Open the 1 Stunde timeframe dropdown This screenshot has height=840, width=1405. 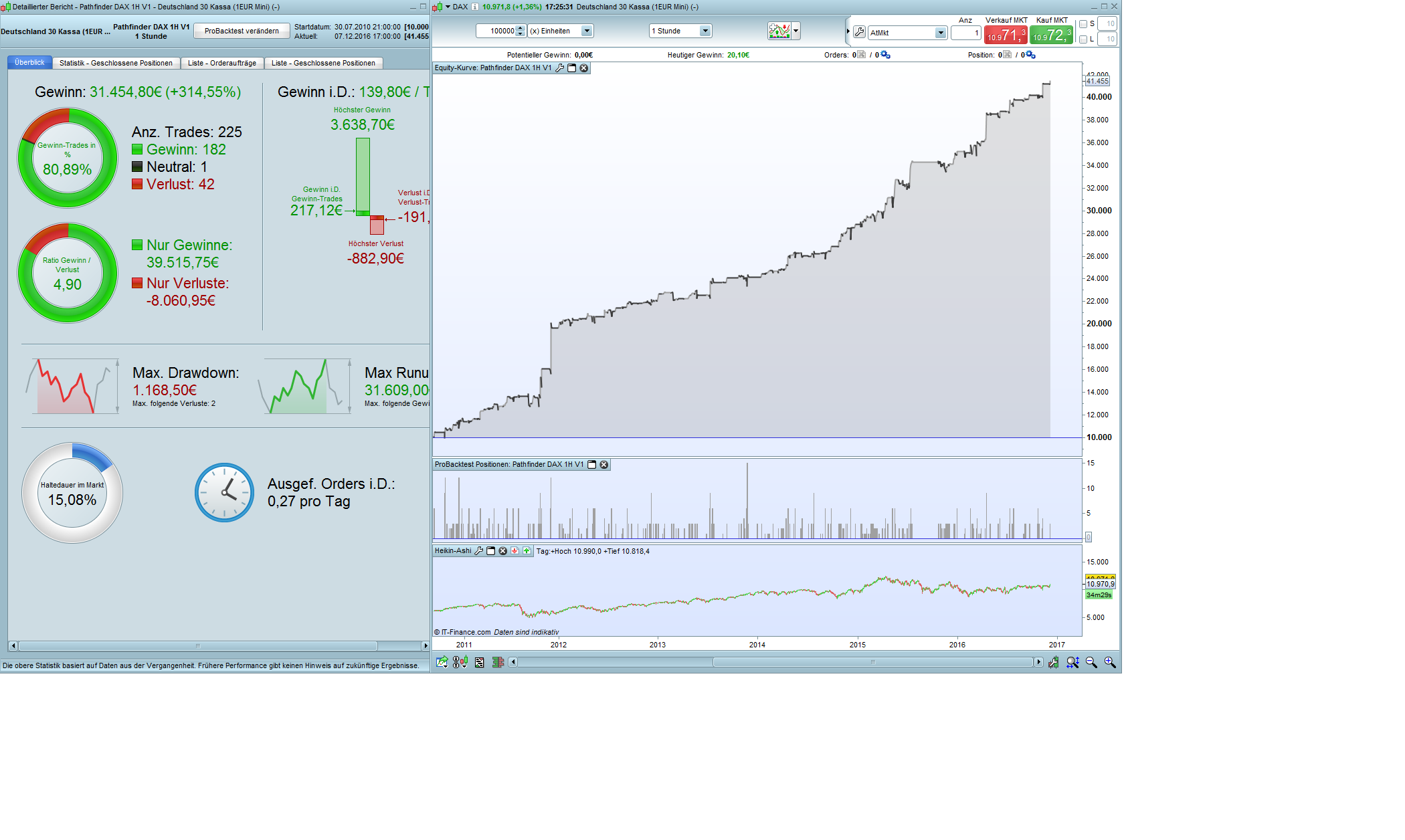pos(705,31)
